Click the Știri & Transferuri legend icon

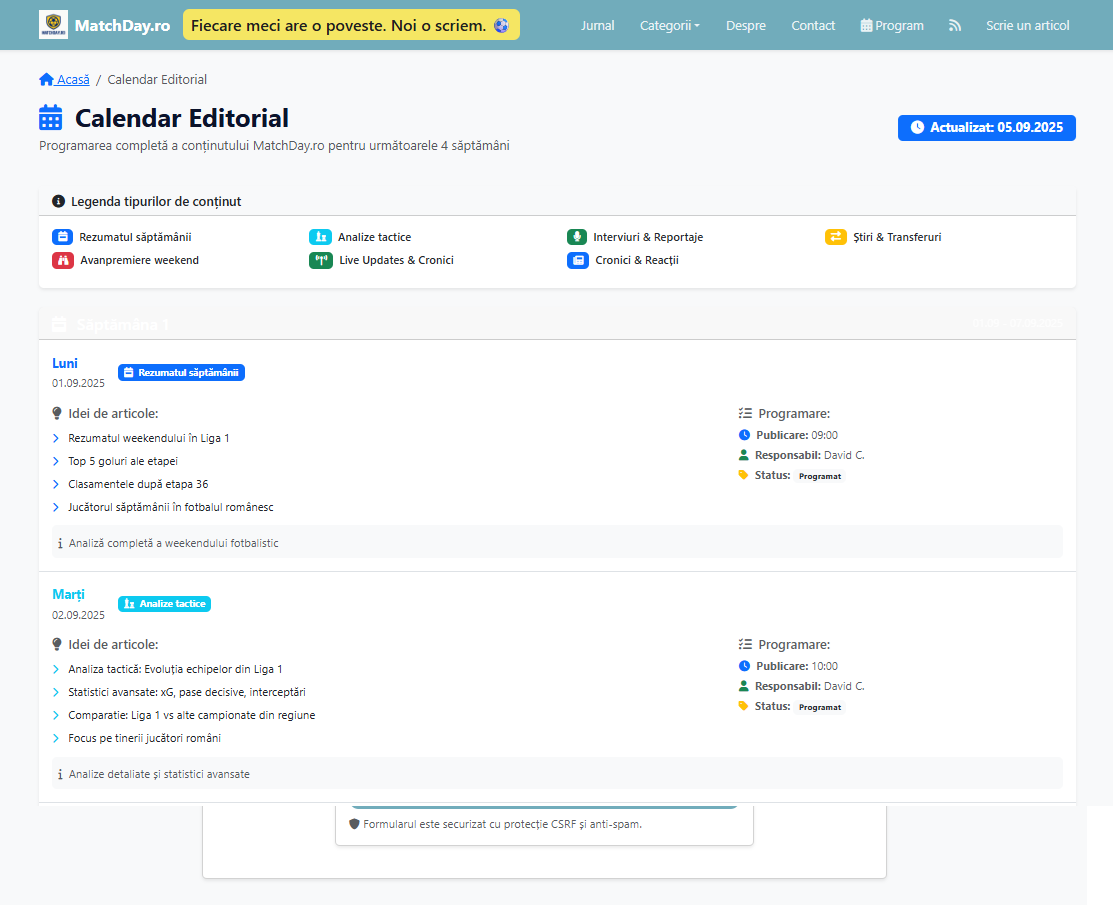835,237
